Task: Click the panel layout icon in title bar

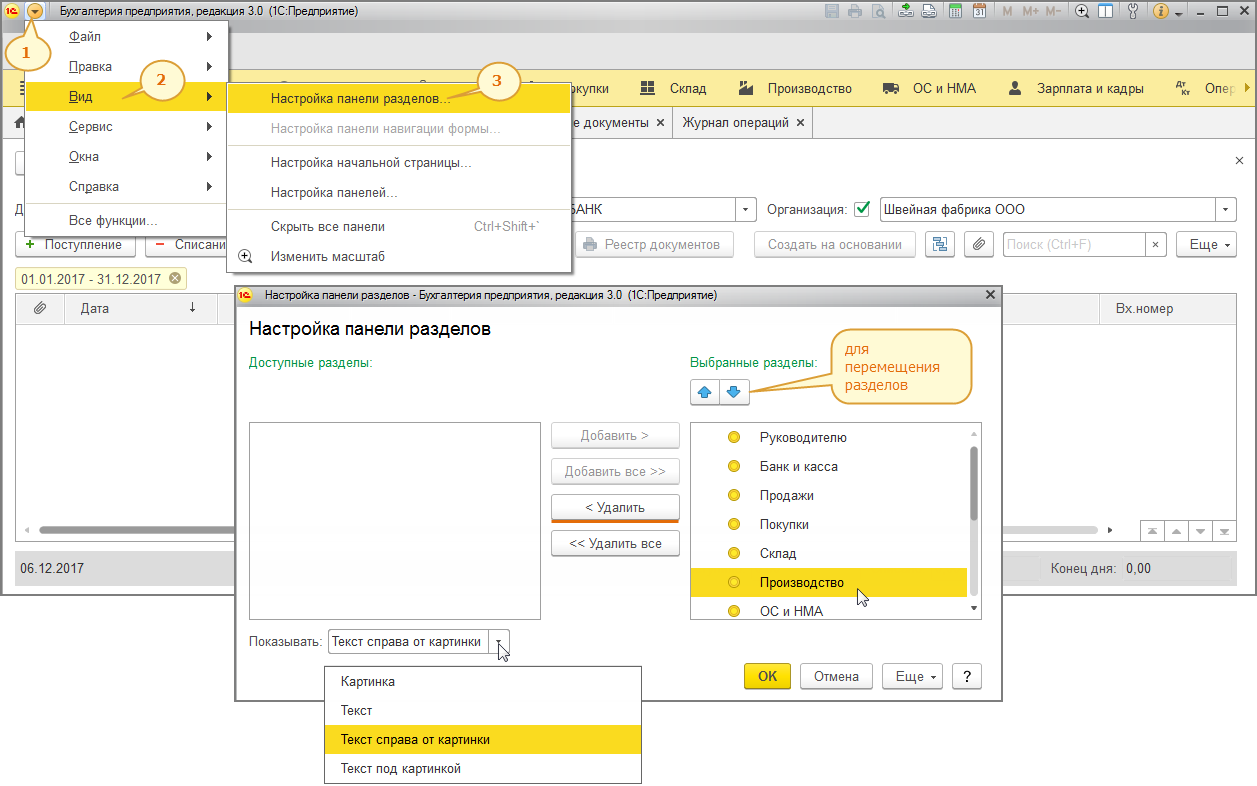Action: click(1106, 11)
